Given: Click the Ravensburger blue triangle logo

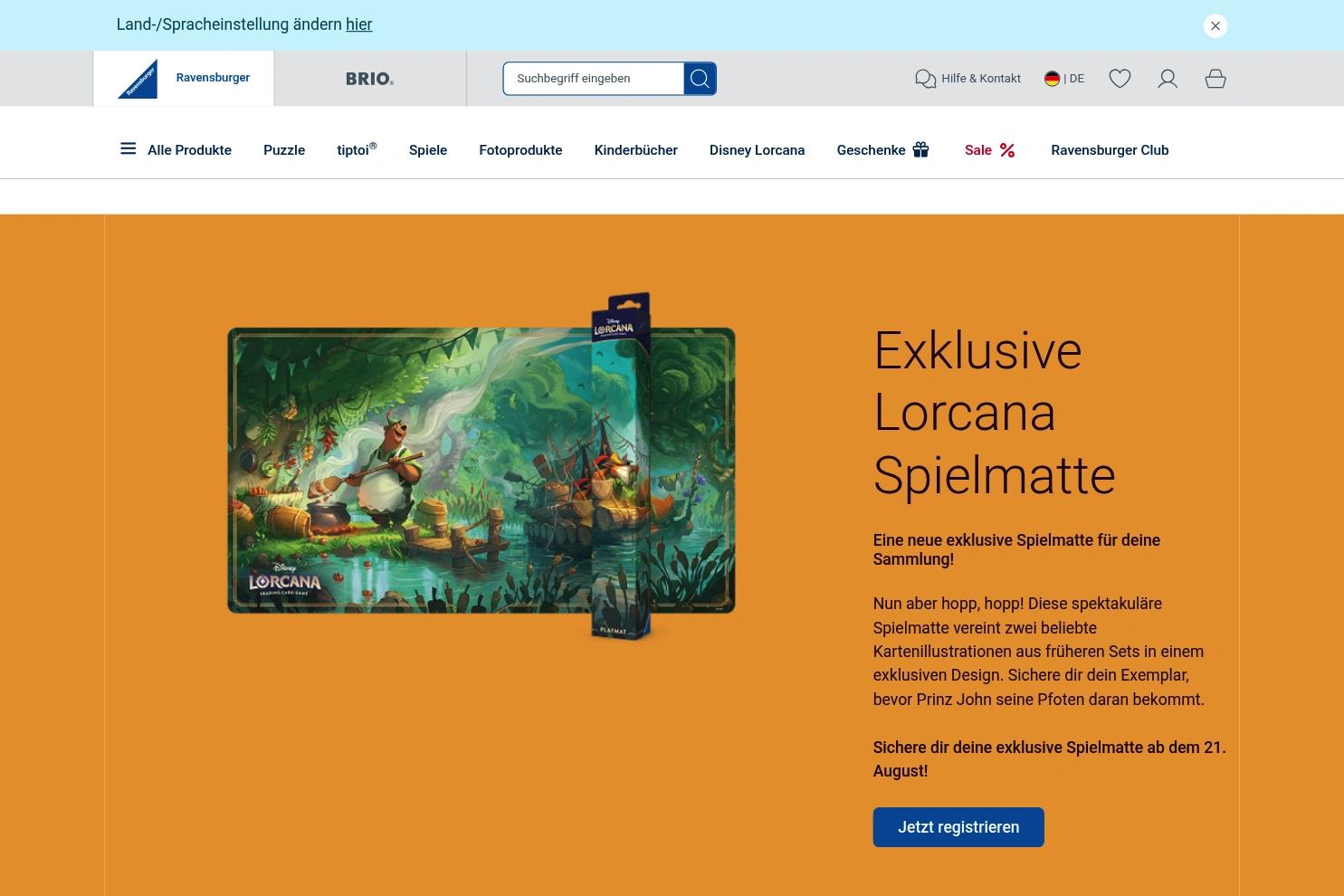Looking at the screenshot, I should pyautogui.click(x=138, y=80).
